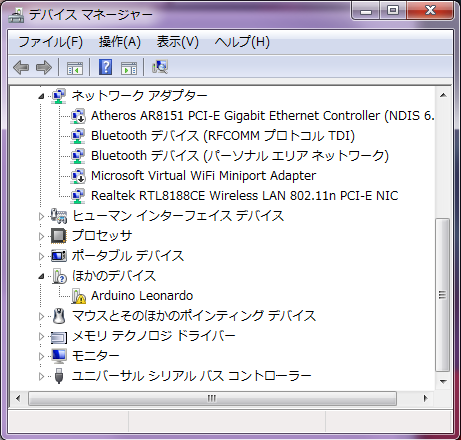This screenshot has height=440, width=461.
Task: Expand the ヒューマン インターフェイス デバイス node
Action: (x=41, y=216)
